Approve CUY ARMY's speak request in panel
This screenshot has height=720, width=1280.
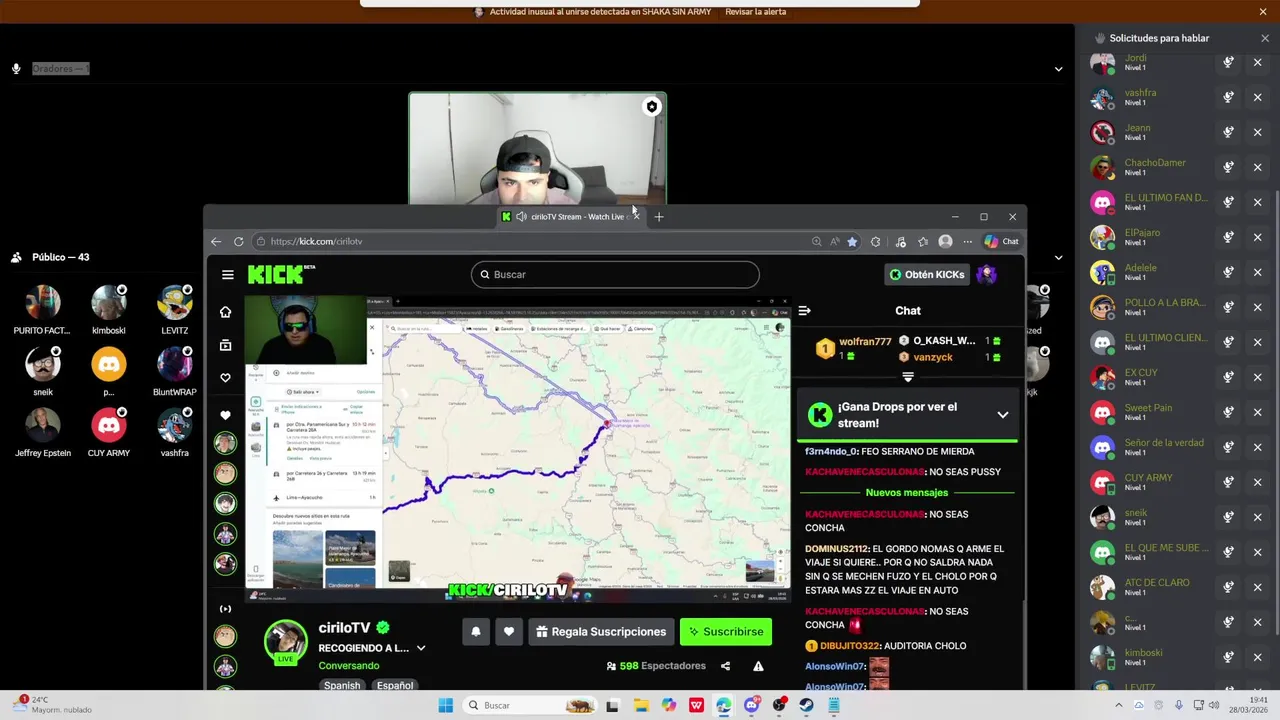(x=1228, y=482)
